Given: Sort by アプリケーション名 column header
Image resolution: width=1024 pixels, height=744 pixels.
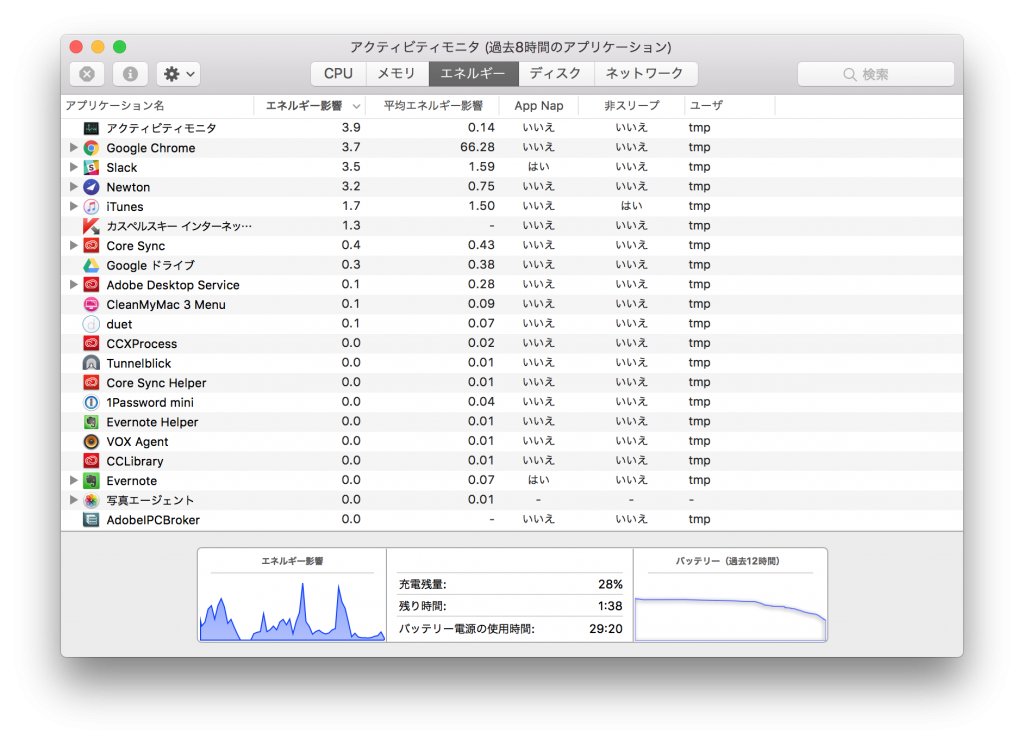Looking at the screenshot, I should [x=157, y=106].
